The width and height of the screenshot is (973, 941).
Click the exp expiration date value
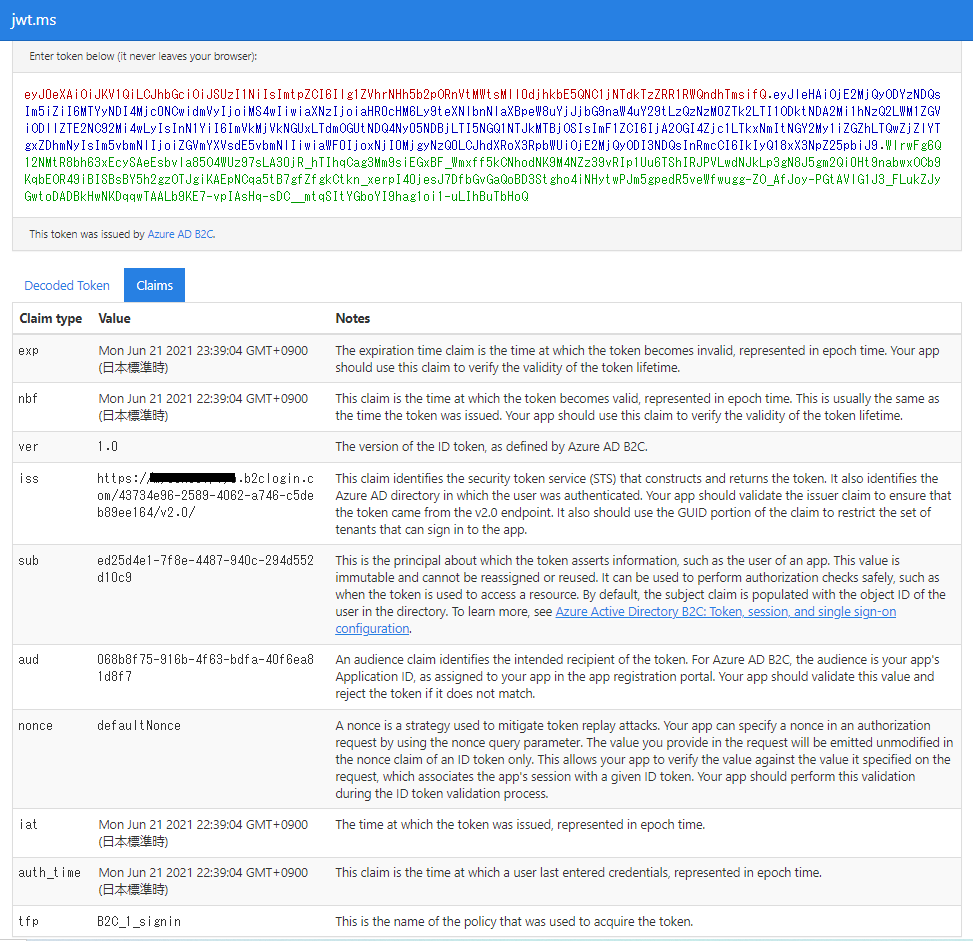tap(204, 359)
